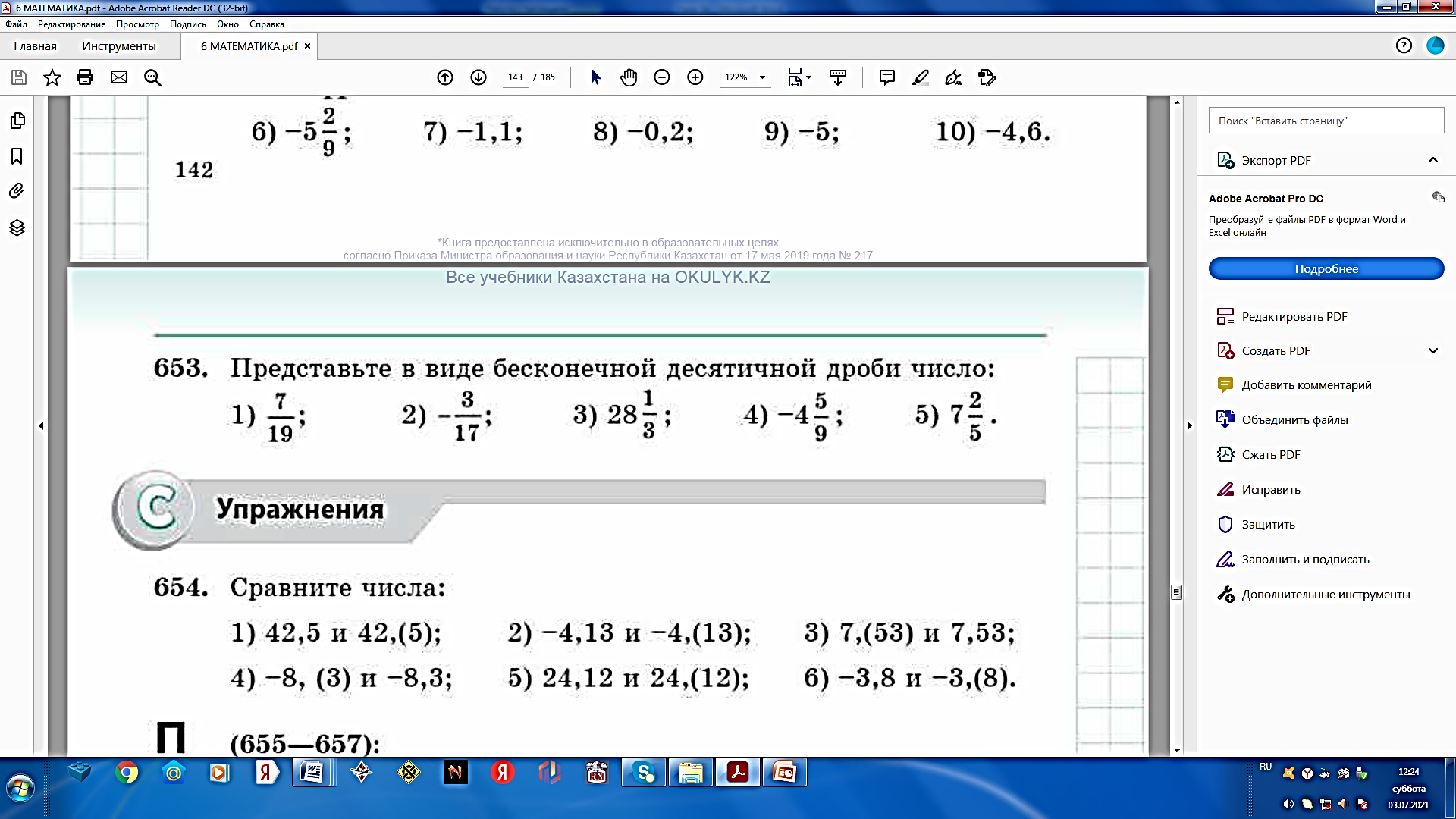The height and width of the screenshot is (819, 1456).
Task: Add a sticky note comment
Action: [x=887, y=77]
